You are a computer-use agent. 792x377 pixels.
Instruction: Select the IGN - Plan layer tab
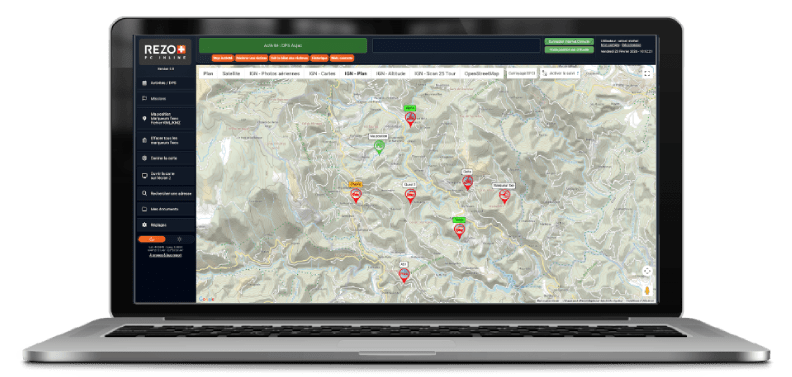pyautogui.click(x=356, y=74)
